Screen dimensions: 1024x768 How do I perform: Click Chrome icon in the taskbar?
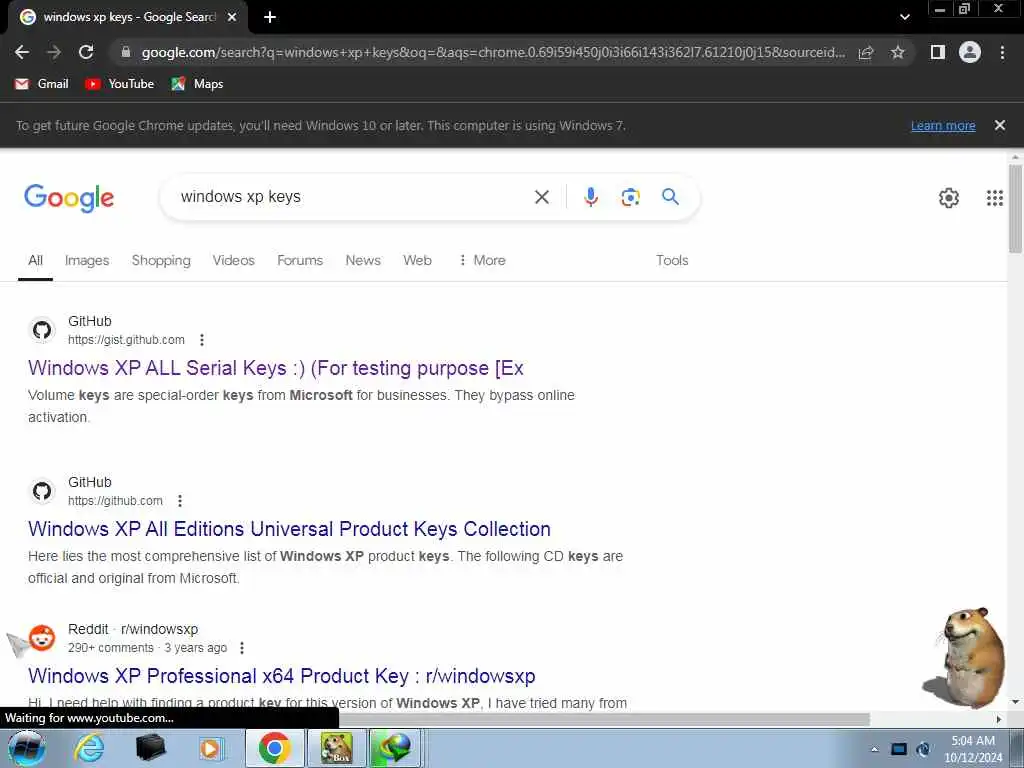[x=274, y=748]
